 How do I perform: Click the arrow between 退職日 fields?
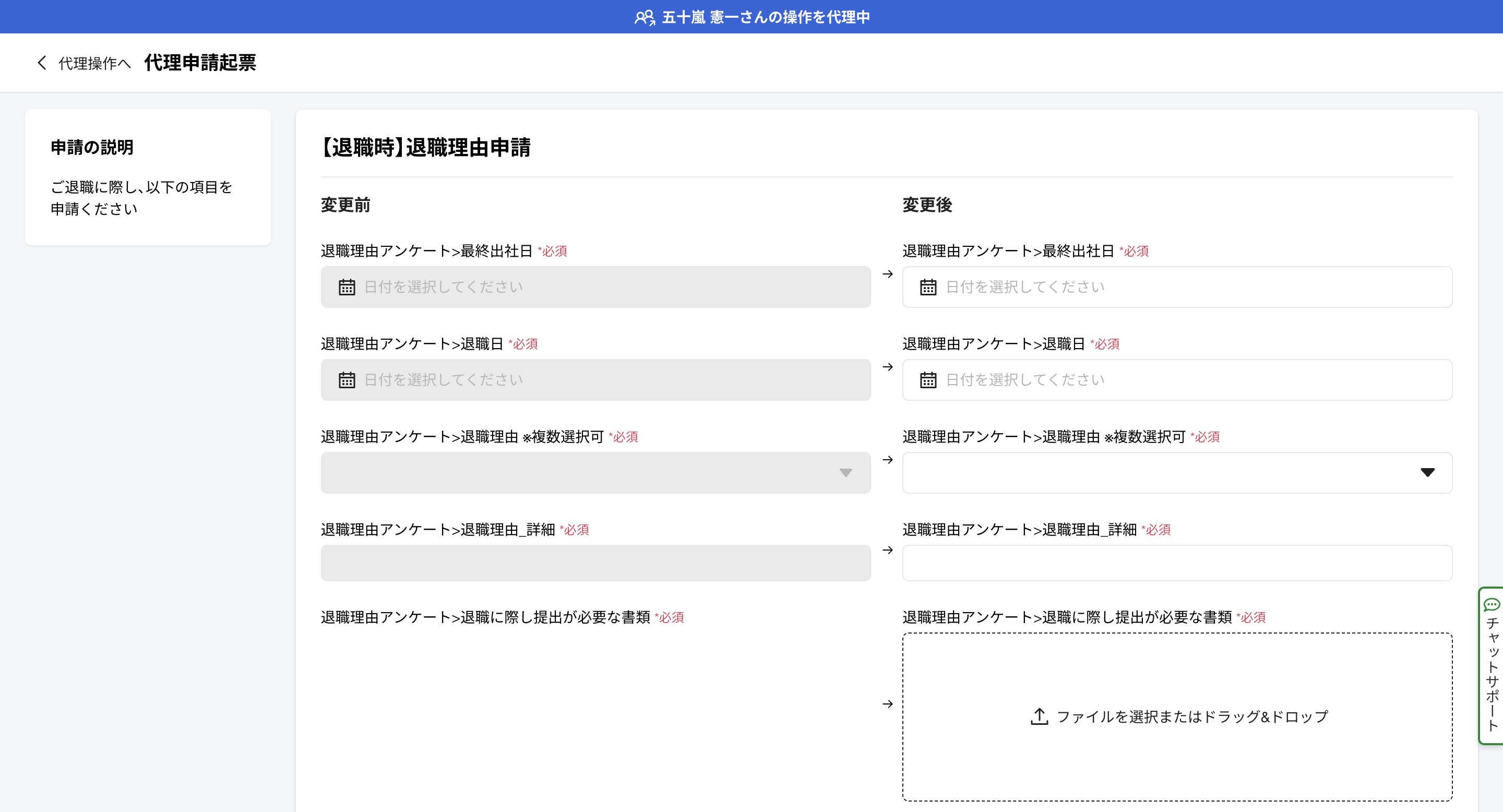pos(887,367)
